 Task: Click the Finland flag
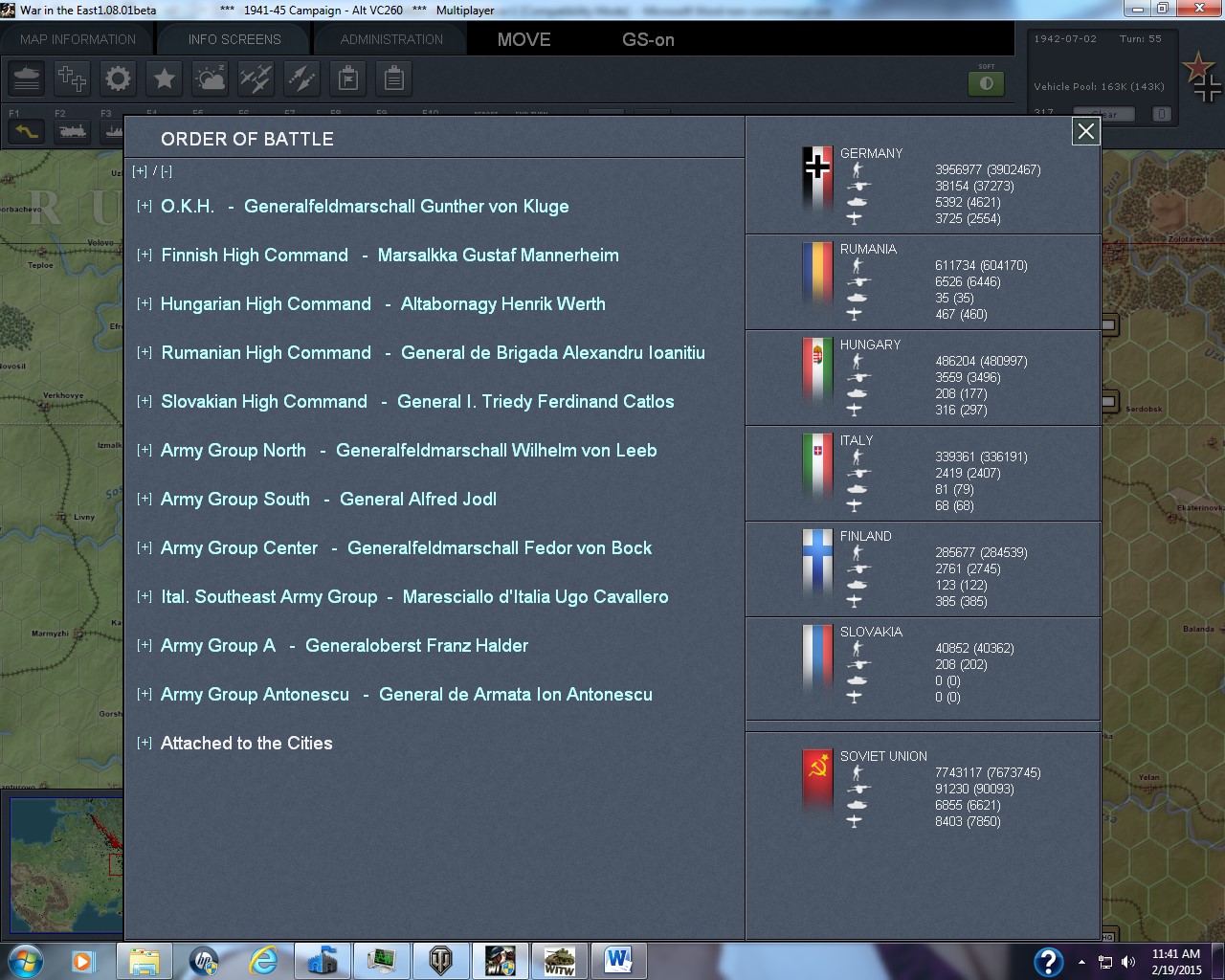point(817,563)
